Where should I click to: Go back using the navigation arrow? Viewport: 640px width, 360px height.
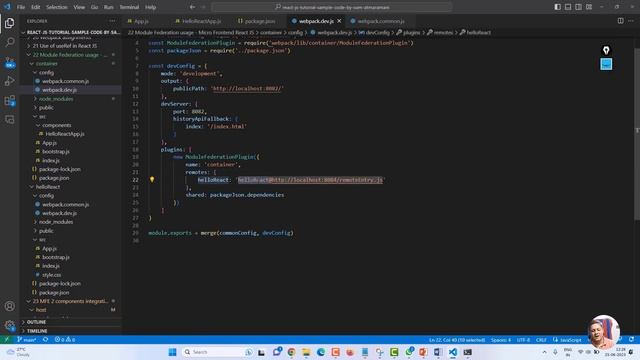(192, 7)
